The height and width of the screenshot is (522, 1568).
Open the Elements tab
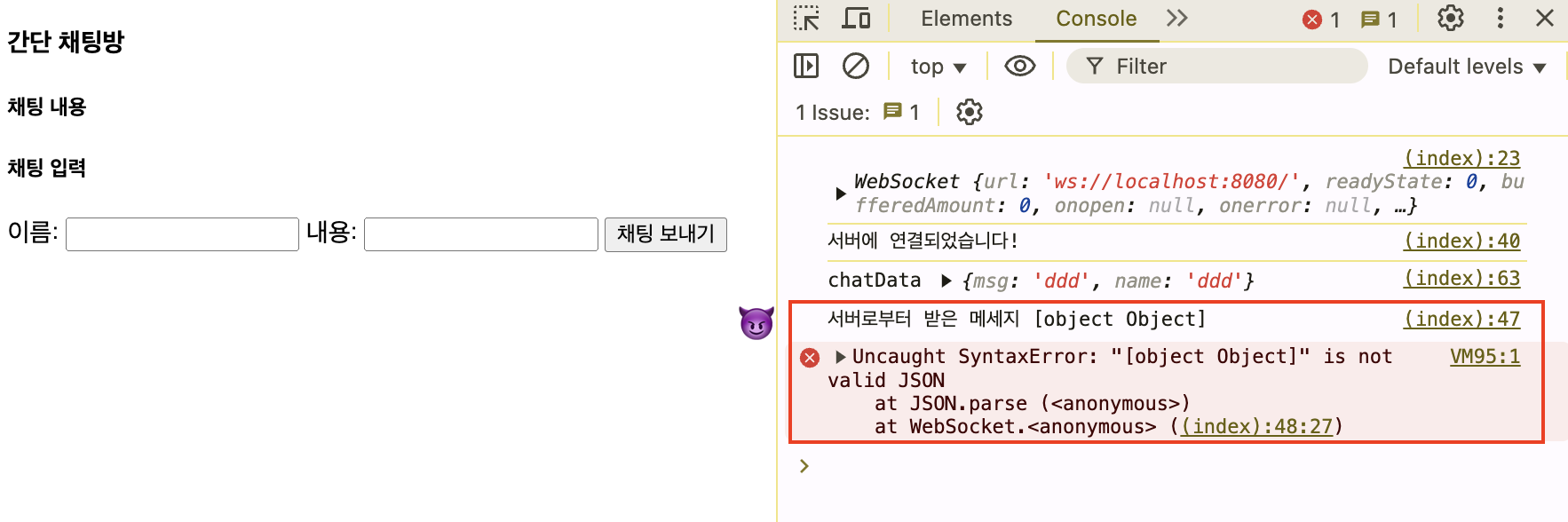[x=966, y=19]
